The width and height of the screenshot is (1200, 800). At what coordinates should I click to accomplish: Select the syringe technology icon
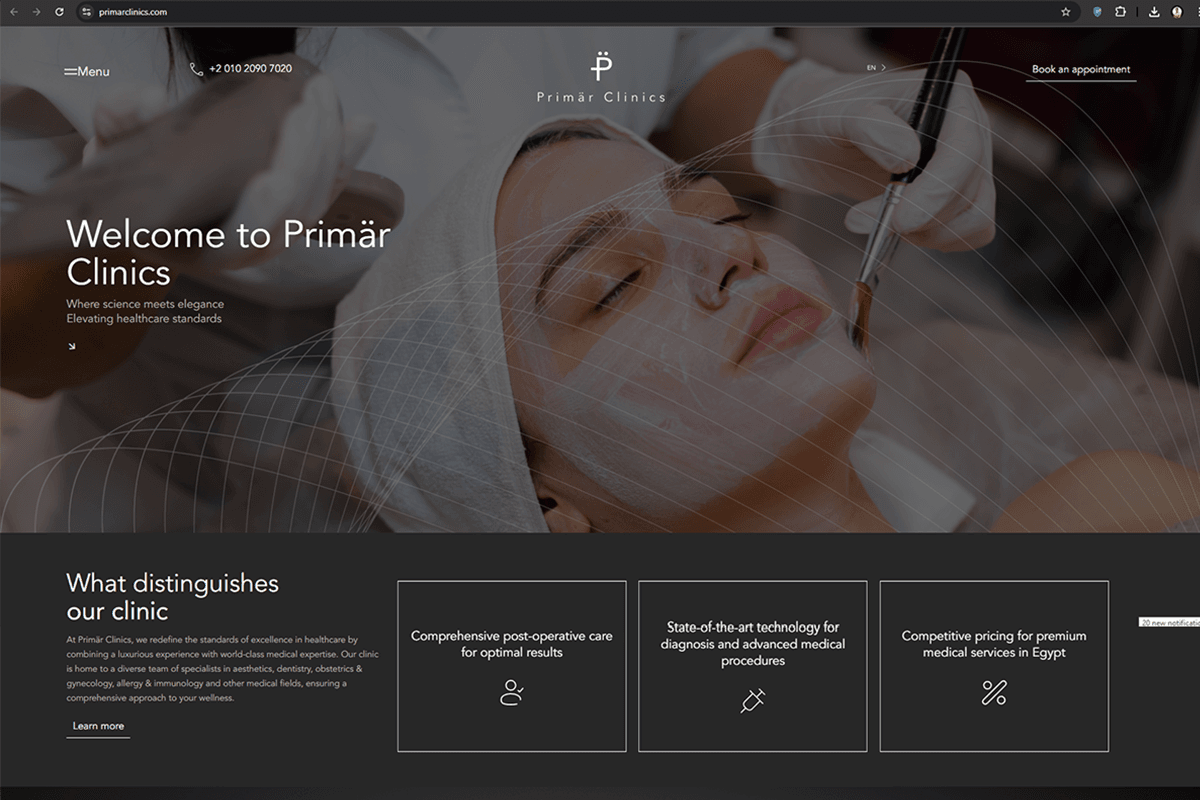pyautogui.click(x=753, y=700)
